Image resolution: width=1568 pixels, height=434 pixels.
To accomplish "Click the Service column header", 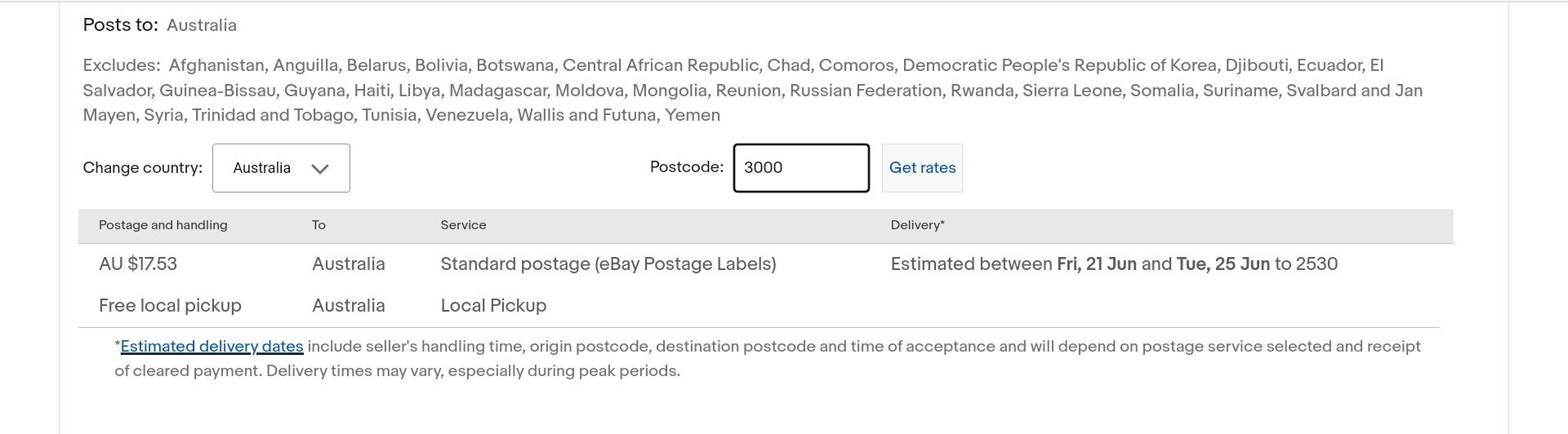I will (463, 225).
